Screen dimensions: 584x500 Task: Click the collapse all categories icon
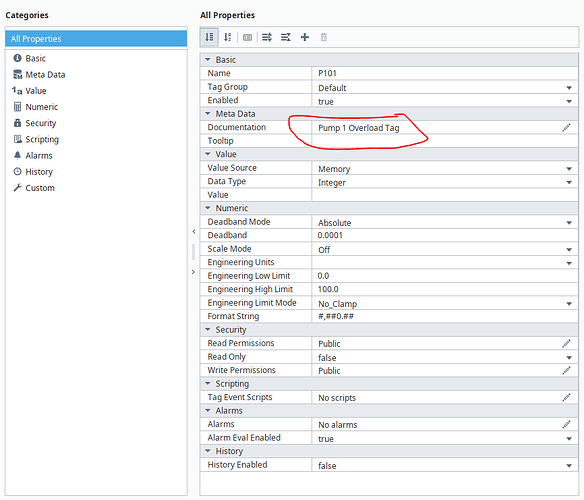click(x=286, y=37)
